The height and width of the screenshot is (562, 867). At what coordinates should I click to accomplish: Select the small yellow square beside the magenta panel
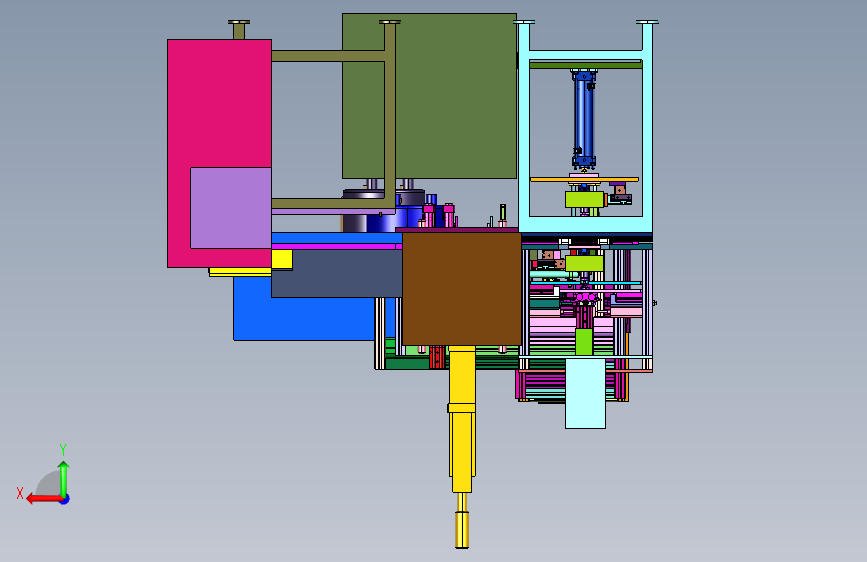tap(282, 259)
